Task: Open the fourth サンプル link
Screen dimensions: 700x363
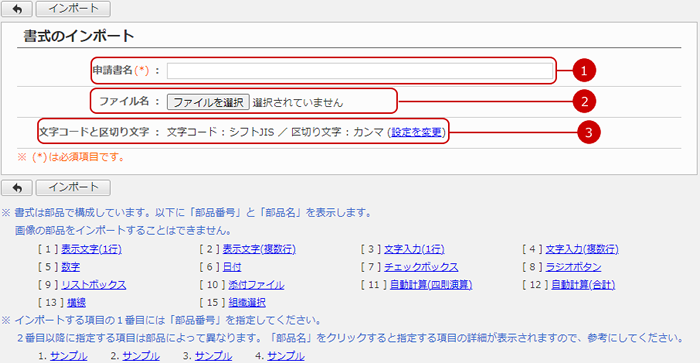Action: click(286, 356)
